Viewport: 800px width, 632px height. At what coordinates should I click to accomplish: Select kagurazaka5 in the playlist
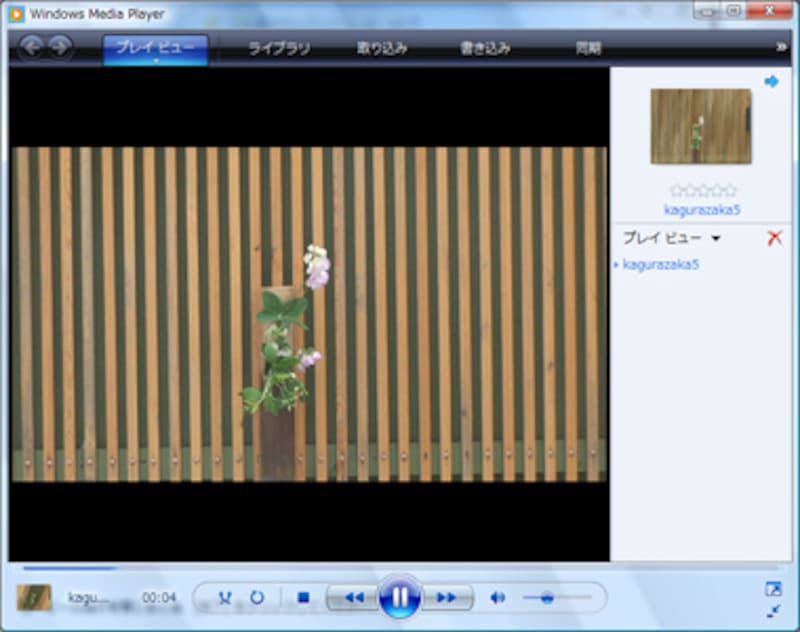[660, 265]
